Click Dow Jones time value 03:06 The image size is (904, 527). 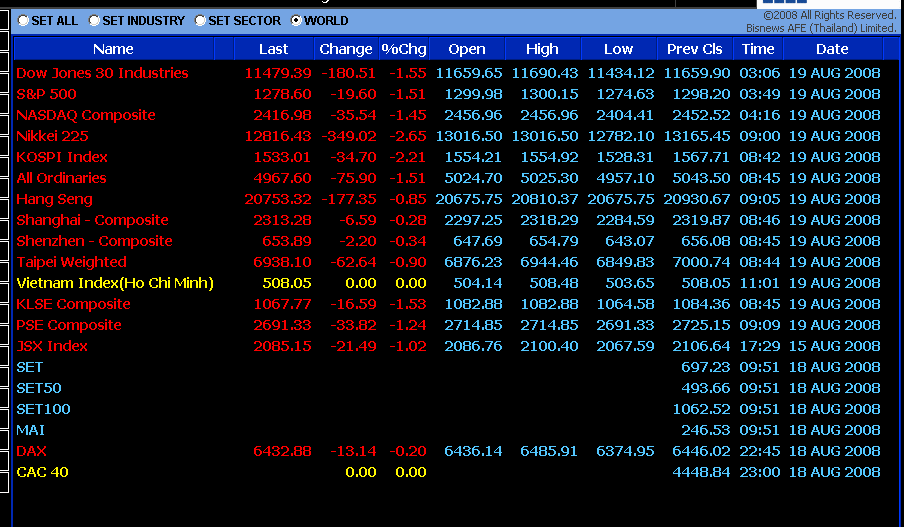click(x=760, y=73)
